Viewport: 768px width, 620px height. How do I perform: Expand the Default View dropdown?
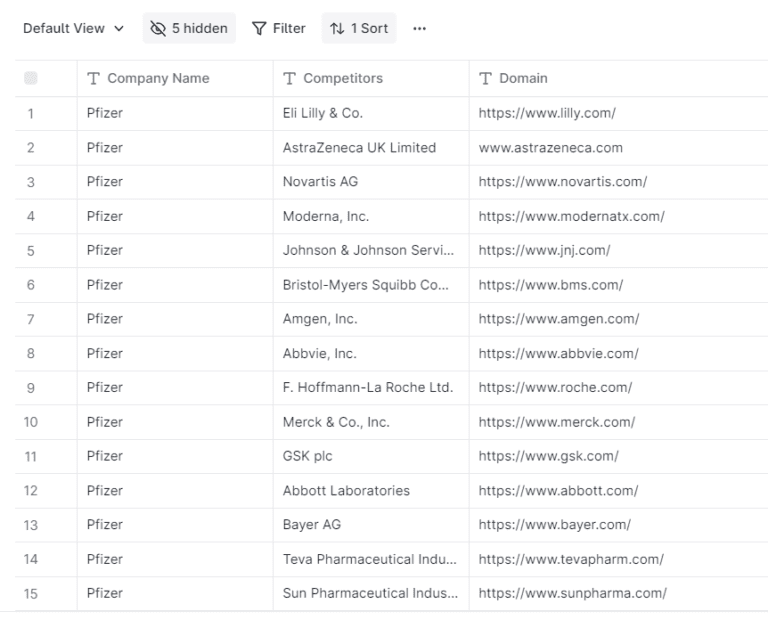[74, 28]
